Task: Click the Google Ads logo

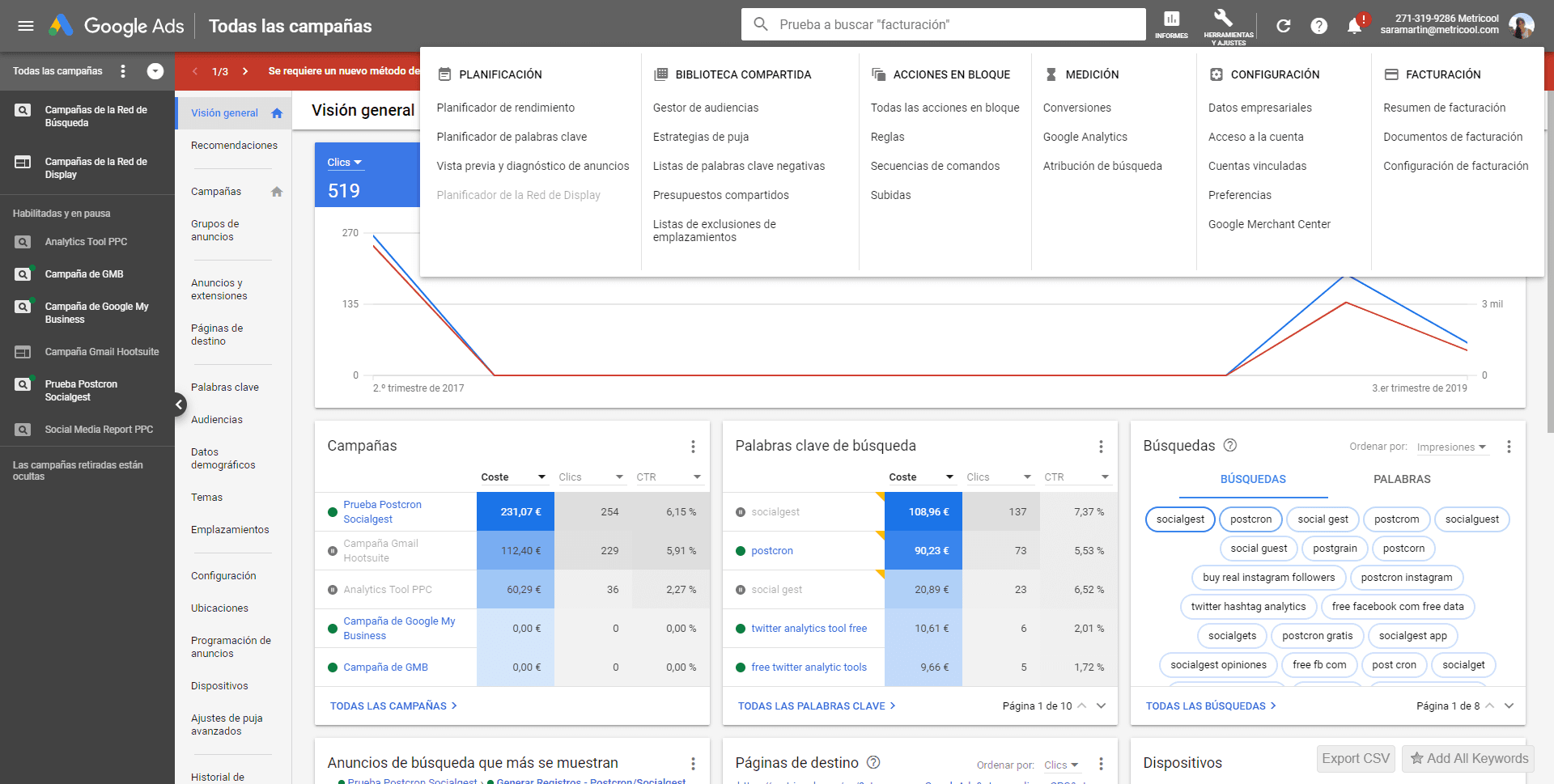Action: (x=120, y=25)
